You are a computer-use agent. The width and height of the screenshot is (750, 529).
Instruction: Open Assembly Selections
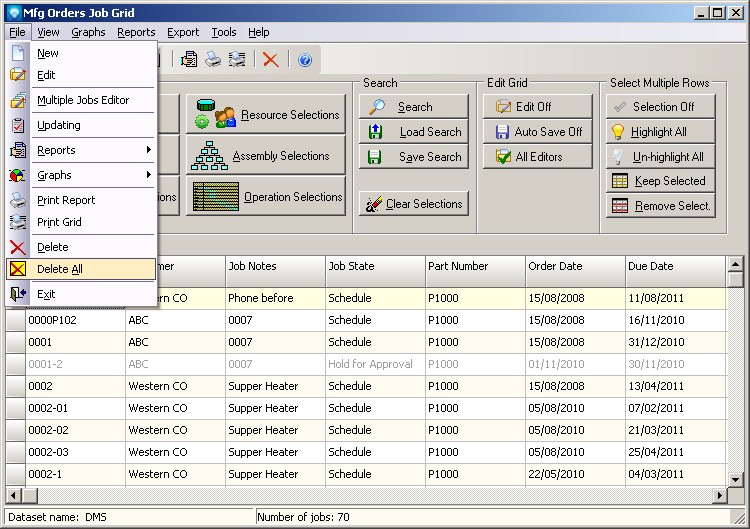click(x=265, y=156)
